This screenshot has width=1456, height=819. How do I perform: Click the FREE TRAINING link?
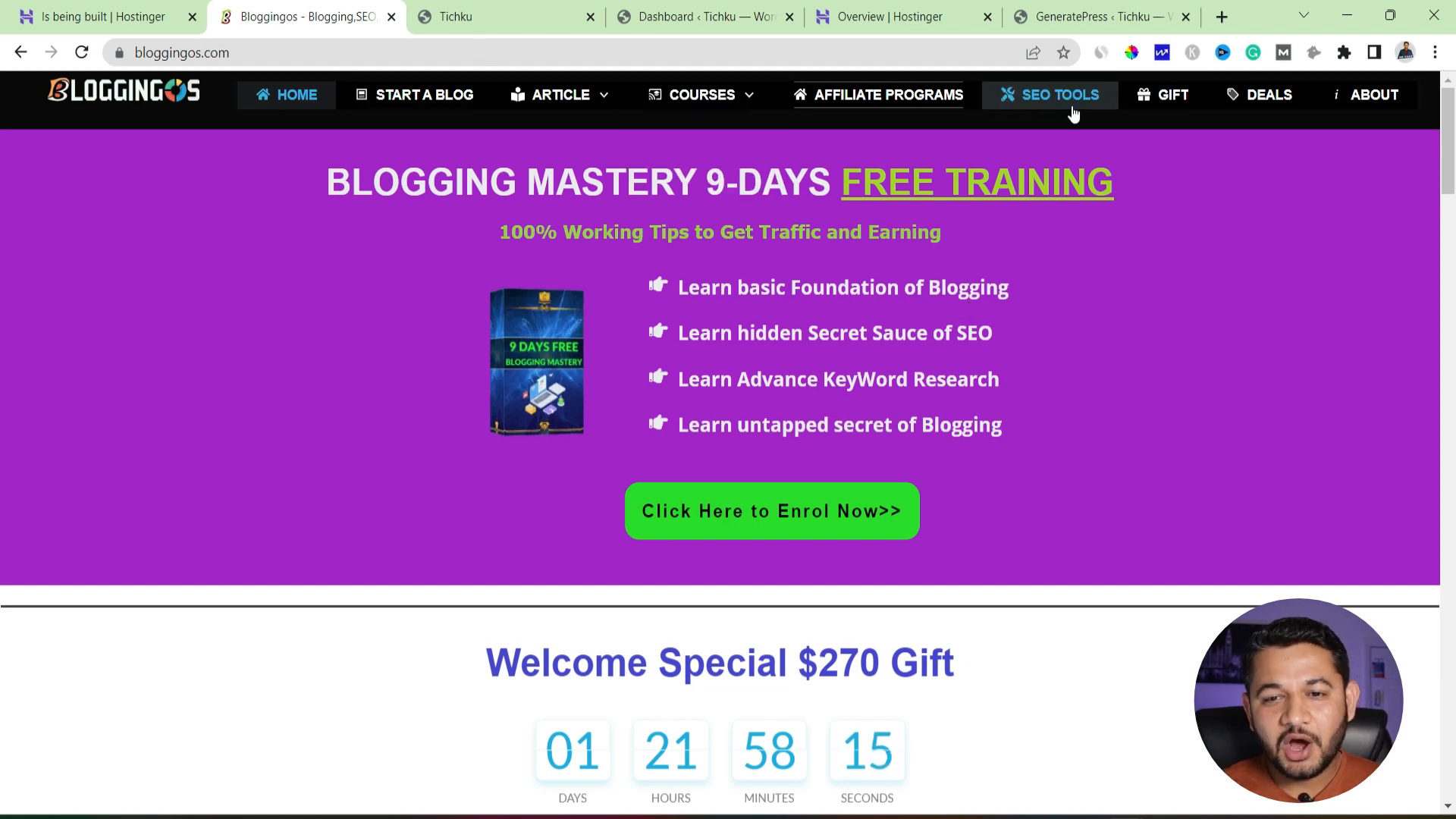(x=977, y=182)
